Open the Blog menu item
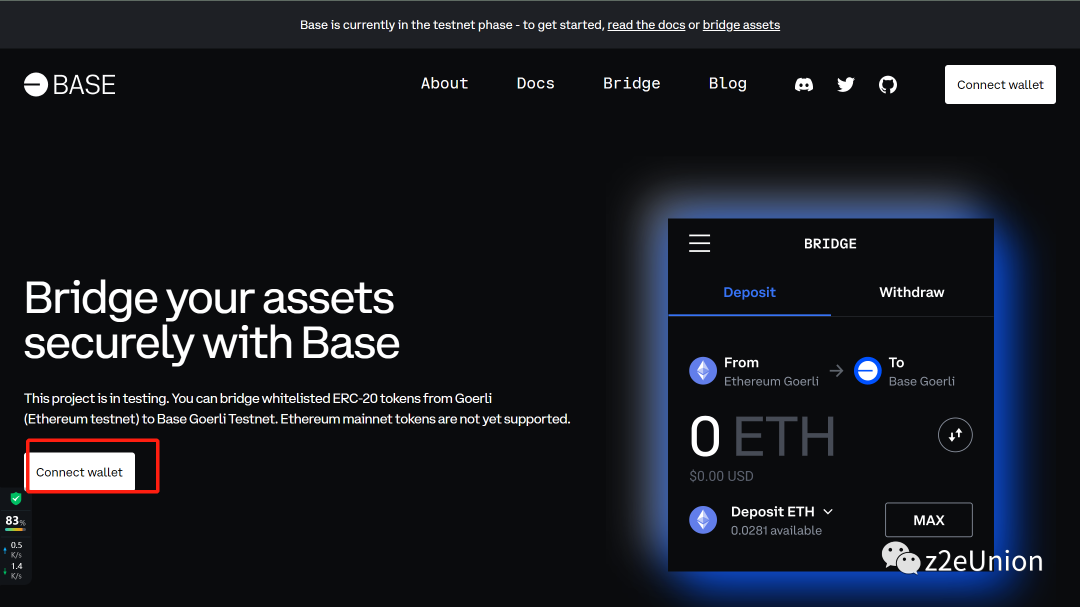The image size is (1080, 607). point(727,84)
